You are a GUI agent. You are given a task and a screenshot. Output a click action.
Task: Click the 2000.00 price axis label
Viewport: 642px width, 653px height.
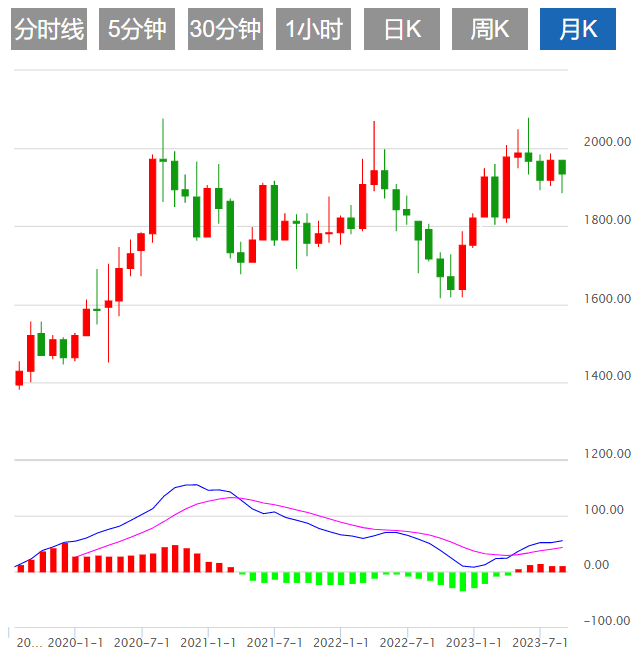pos(609,142)
